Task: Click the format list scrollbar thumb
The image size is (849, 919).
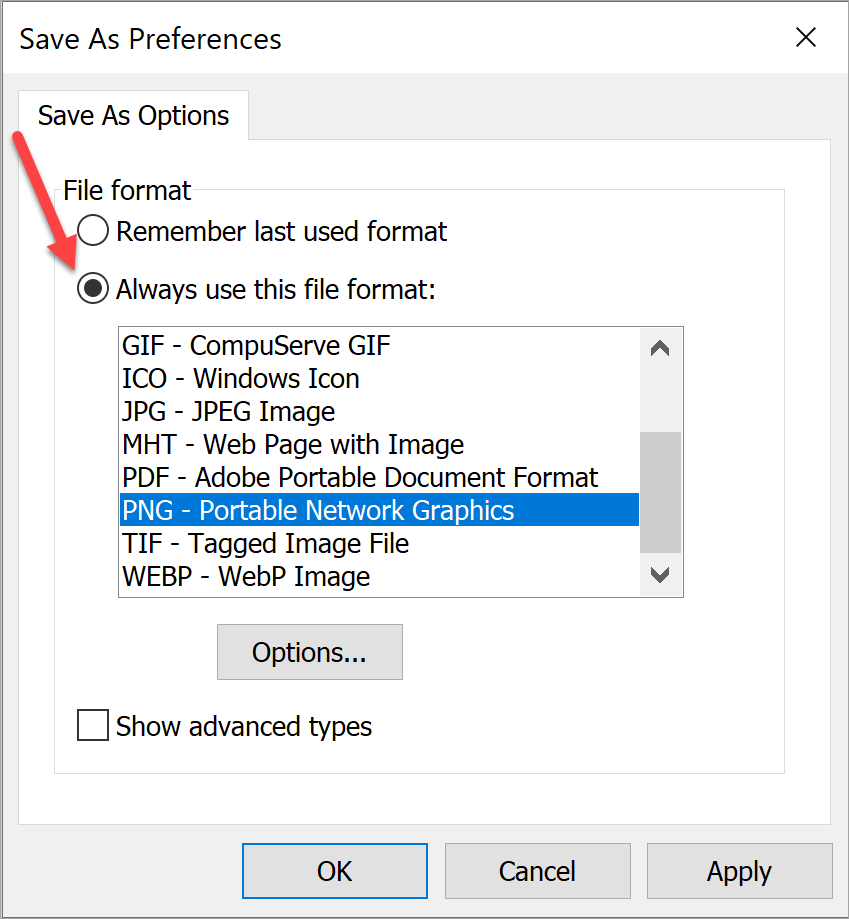Action: 660,492
